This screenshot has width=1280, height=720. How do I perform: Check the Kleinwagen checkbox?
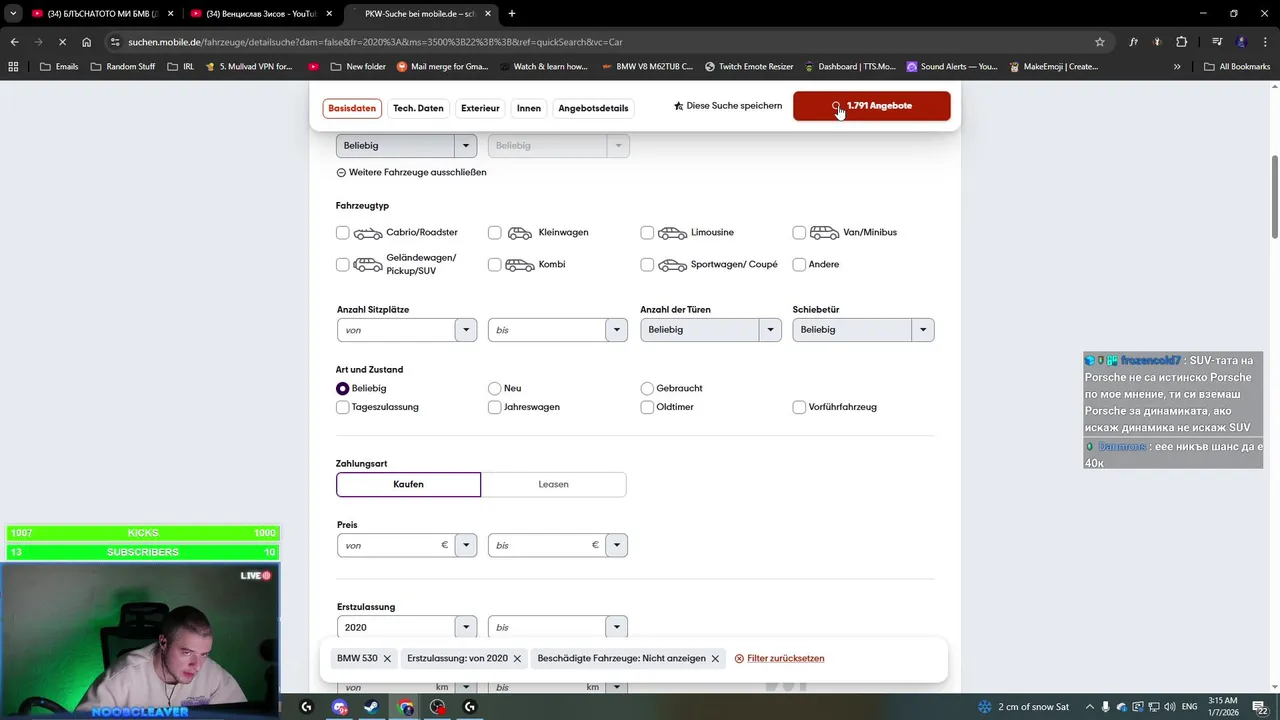495,233
